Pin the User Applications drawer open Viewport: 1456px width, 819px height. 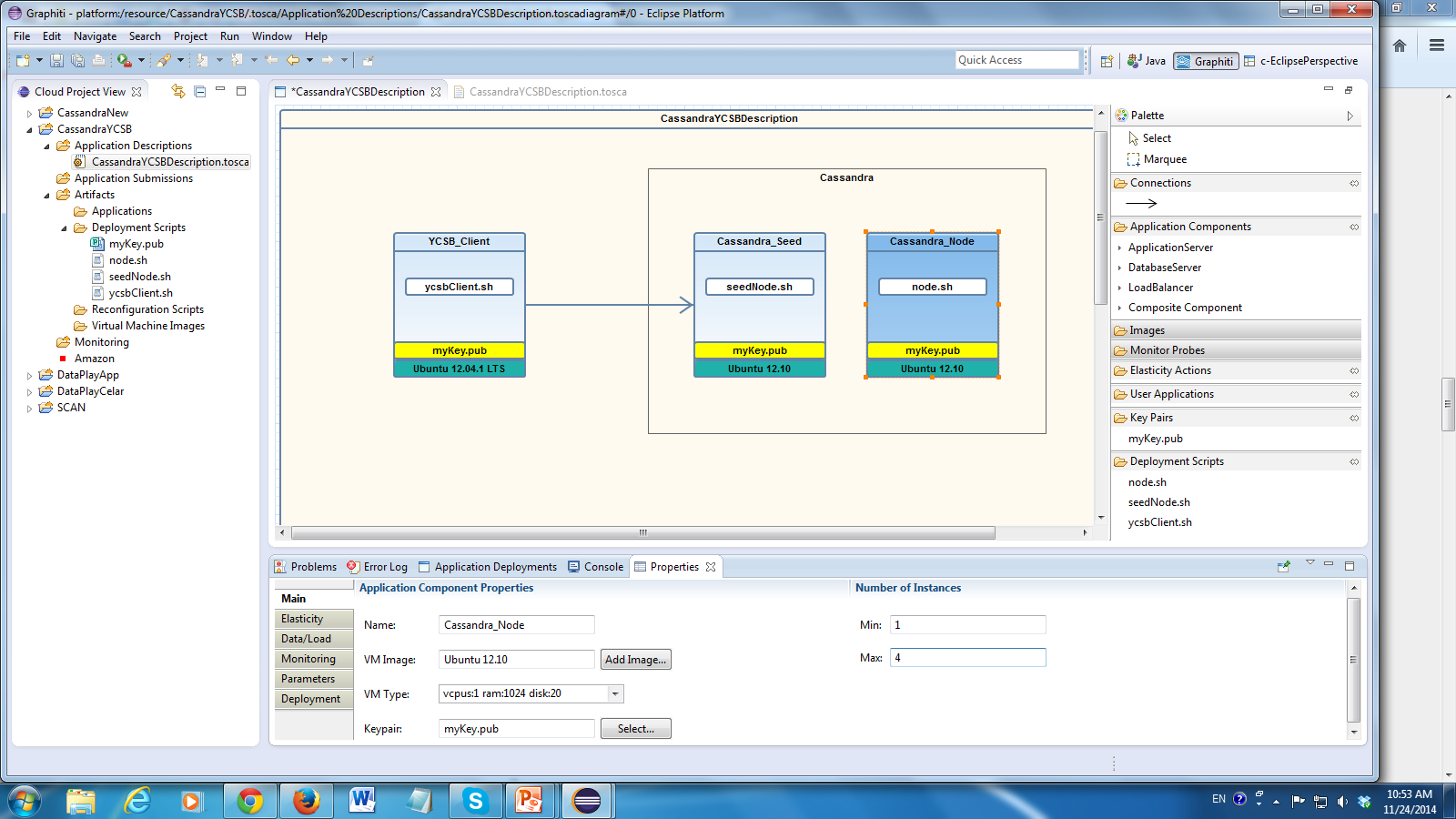click(1354, 394)
